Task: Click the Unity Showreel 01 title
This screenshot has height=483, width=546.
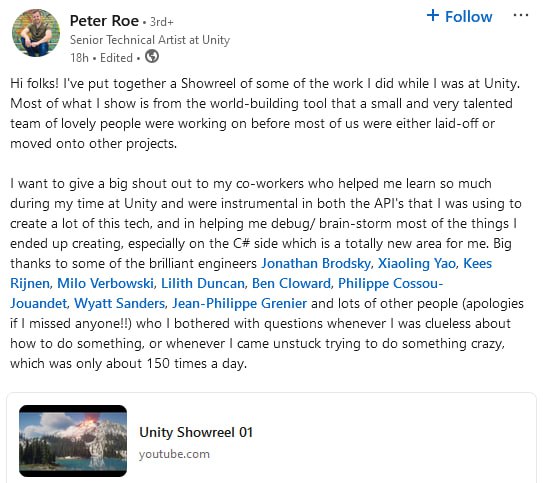Action: (196, 432)
